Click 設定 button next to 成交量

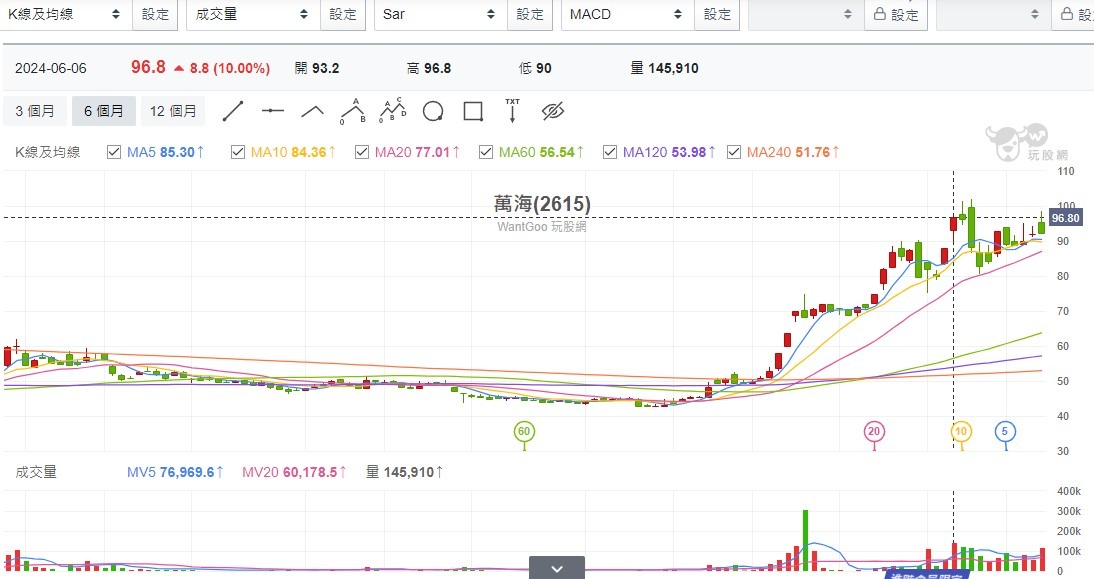pyautogui.click(x=343, y=15)
